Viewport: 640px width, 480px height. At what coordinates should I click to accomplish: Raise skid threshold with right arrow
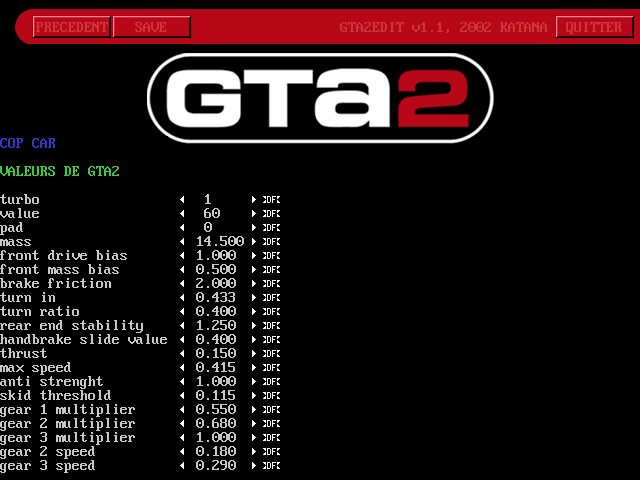(x=253, y=396)
